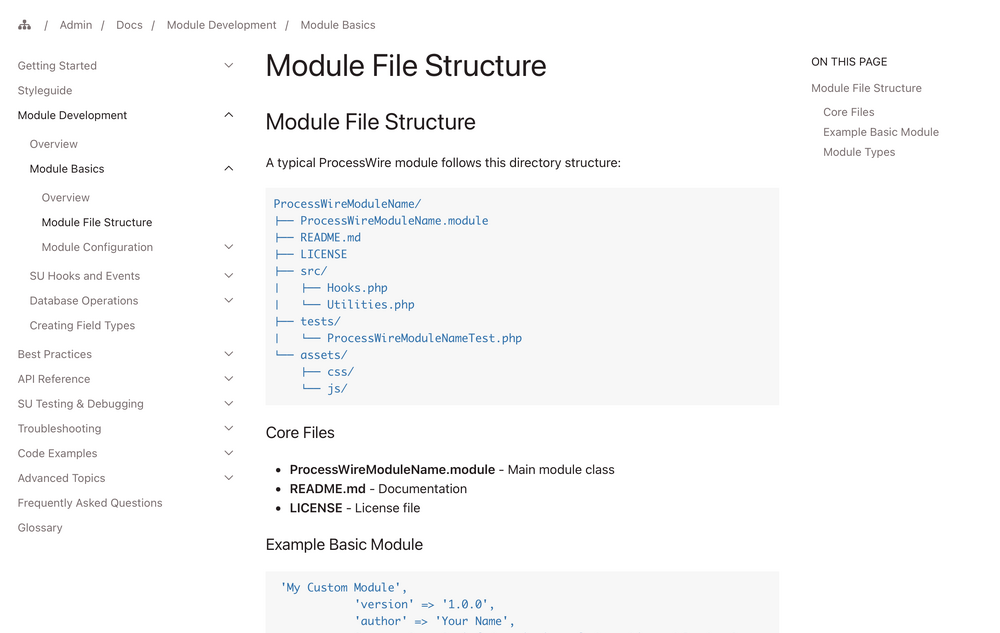
Task: Open Module Development in the breadcrumb
Action: [x=221, y=25]
